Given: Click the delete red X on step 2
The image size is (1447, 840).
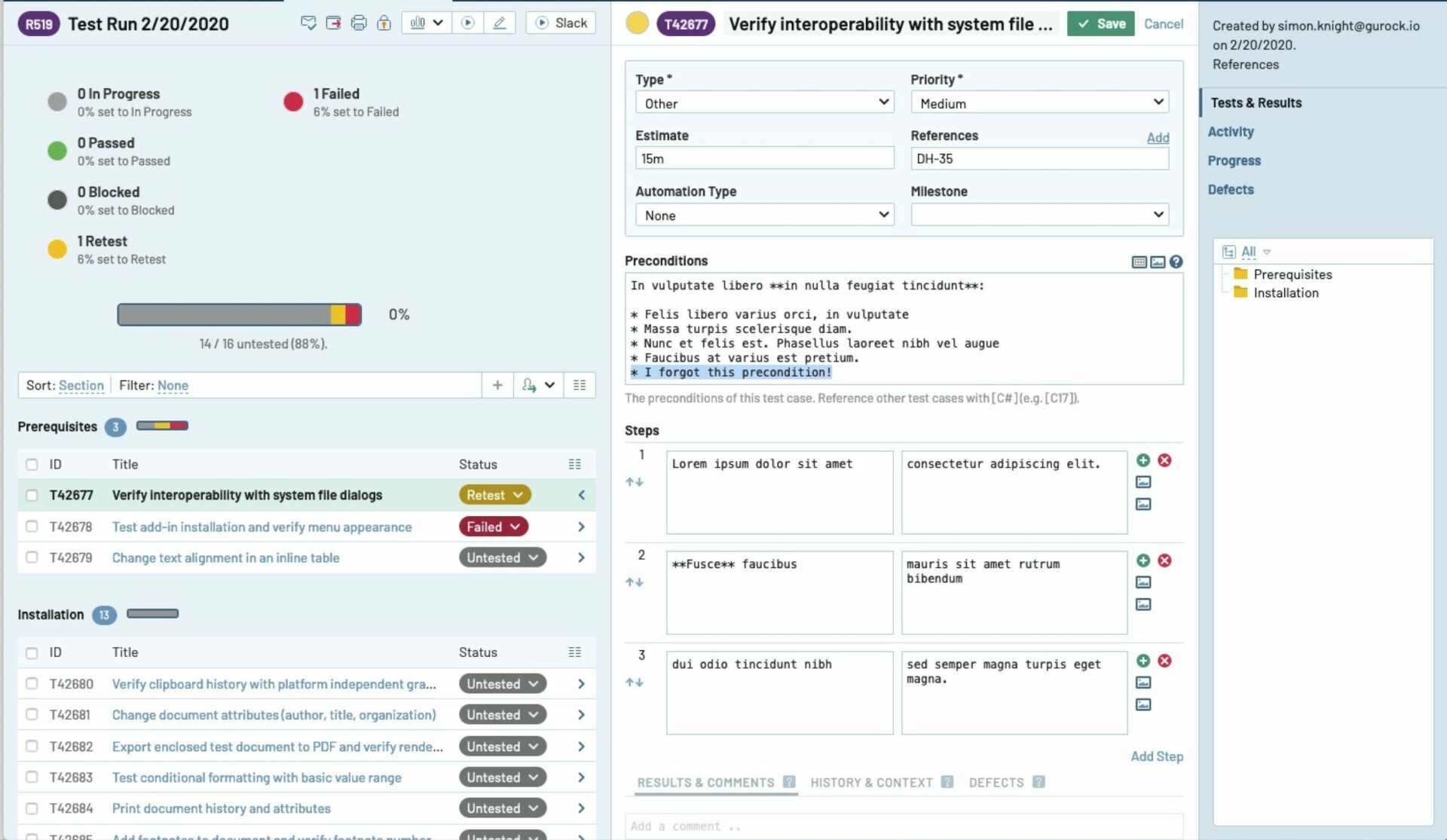Looking at the screenshot, I should click(x=1163, y=560).
